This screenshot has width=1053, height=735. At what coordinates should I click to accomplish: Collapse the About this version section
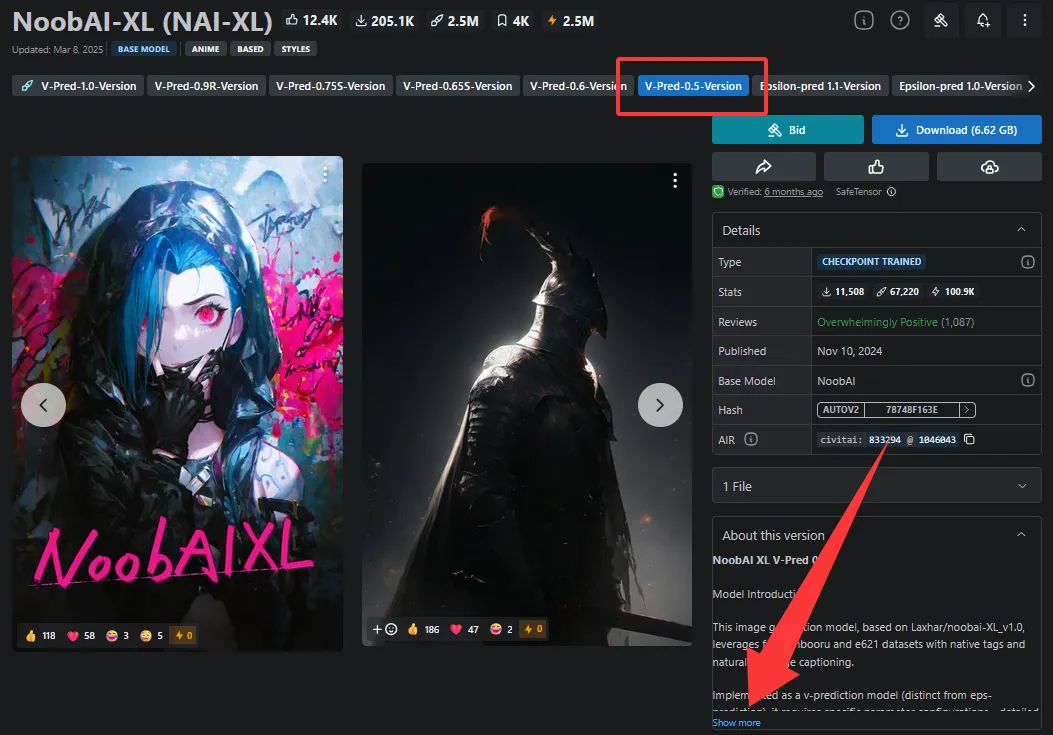[1021, 535]
